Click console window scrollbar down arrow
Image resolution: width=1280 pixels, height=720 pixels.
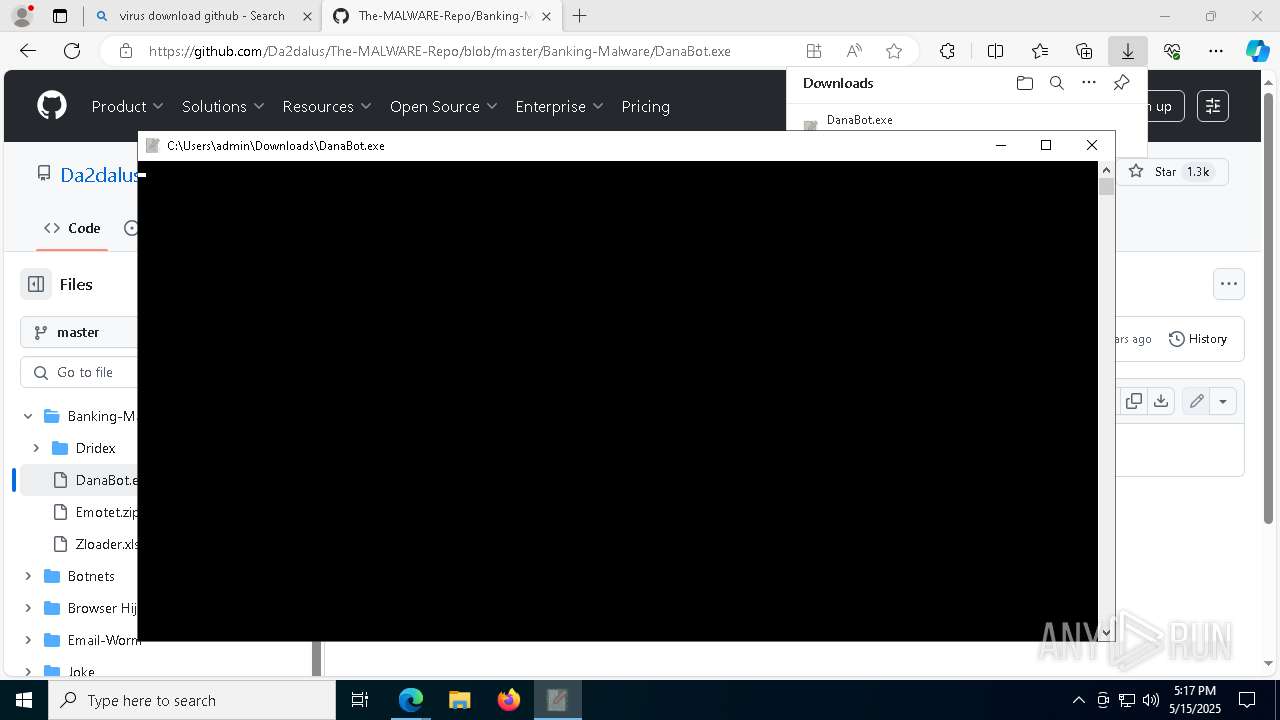1106,633
